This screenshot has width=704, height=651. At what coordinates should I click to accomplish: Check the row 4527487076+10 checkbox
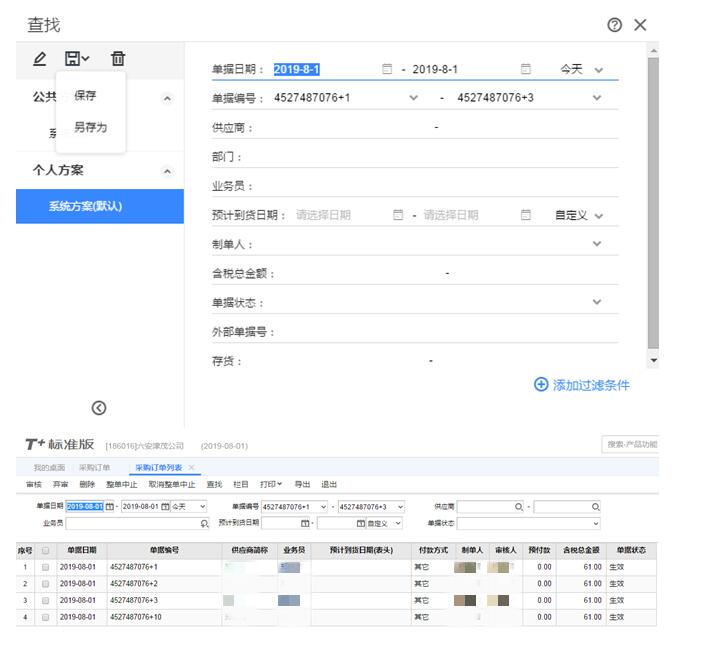[x=45, y=617]
